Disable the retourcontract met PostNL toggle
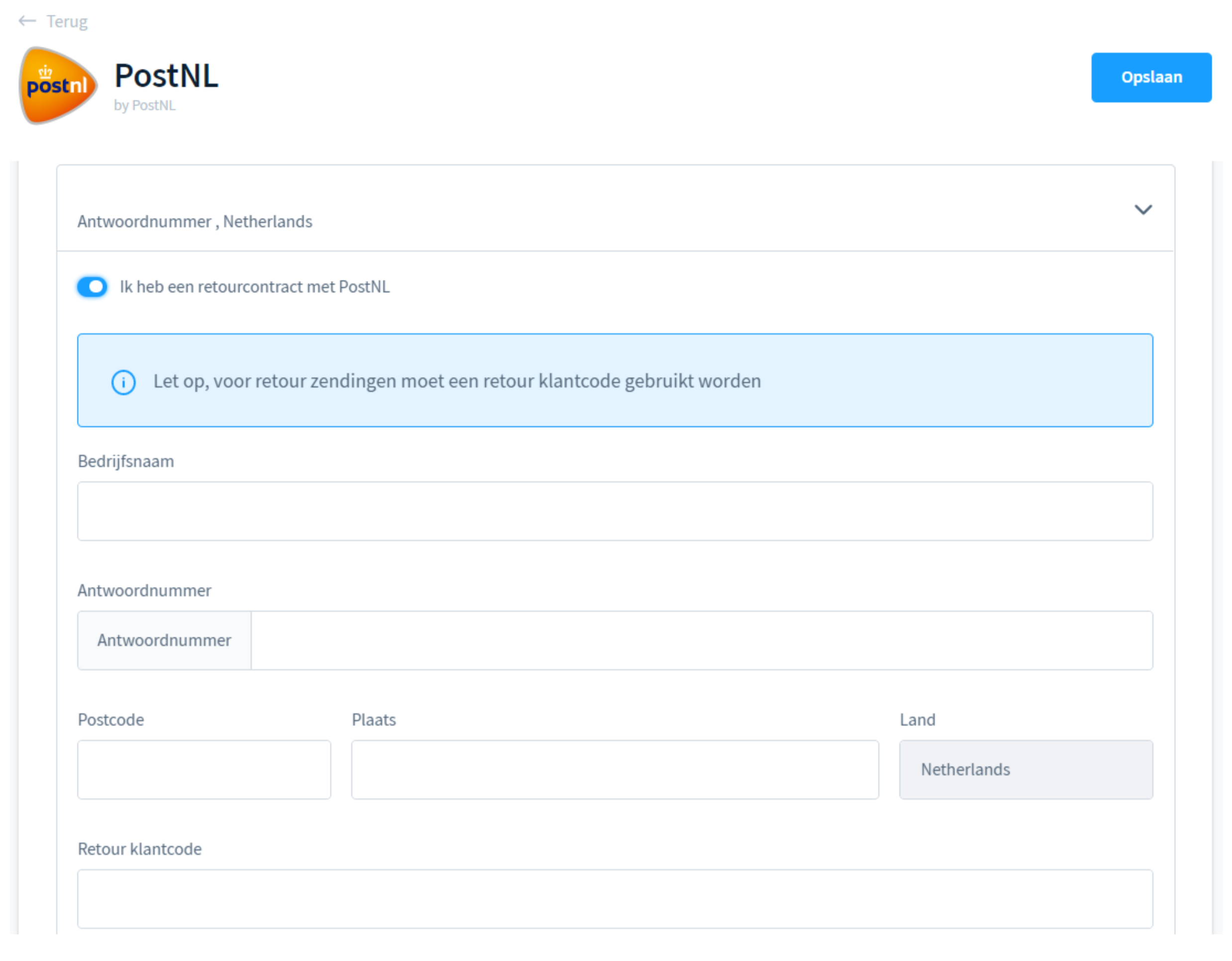Screen dimensions: 1232x961 pos(92,287)
